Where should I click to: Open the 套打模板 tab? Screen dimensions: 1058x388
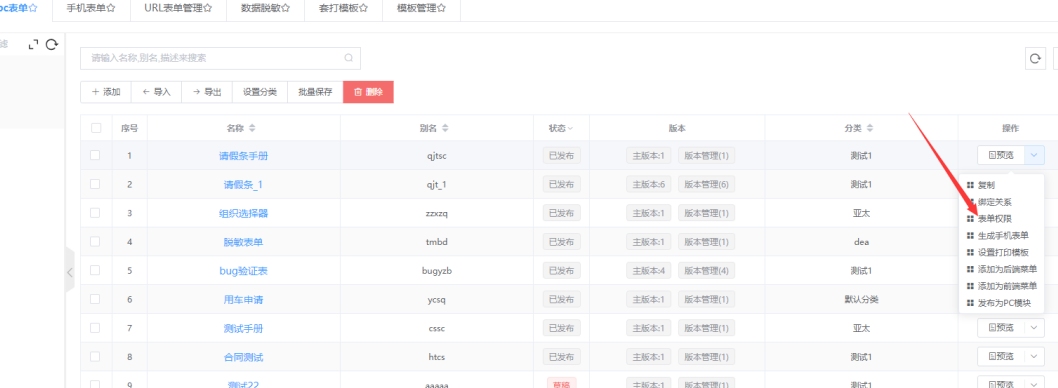click(x=343, y=9)
